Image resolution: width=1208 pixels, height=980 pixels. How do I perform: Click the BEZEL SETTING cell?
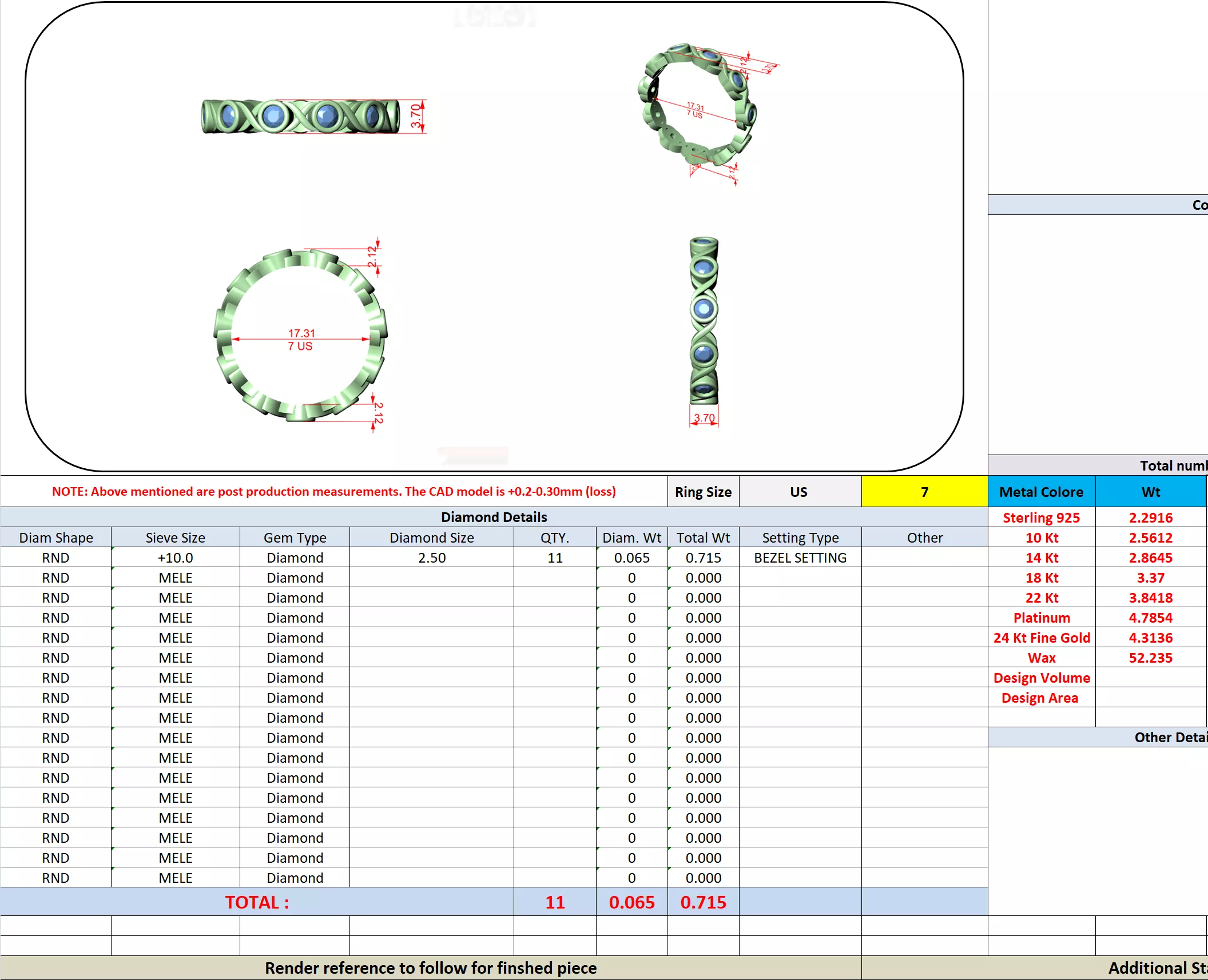click(800, 557)
